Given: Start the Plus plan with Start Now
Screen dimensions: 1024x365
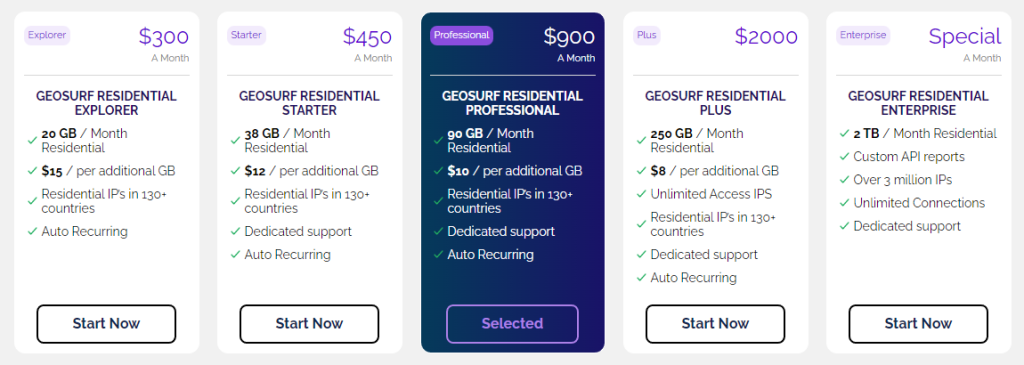Looking at the screenshot, I should (x=715, y=324).
